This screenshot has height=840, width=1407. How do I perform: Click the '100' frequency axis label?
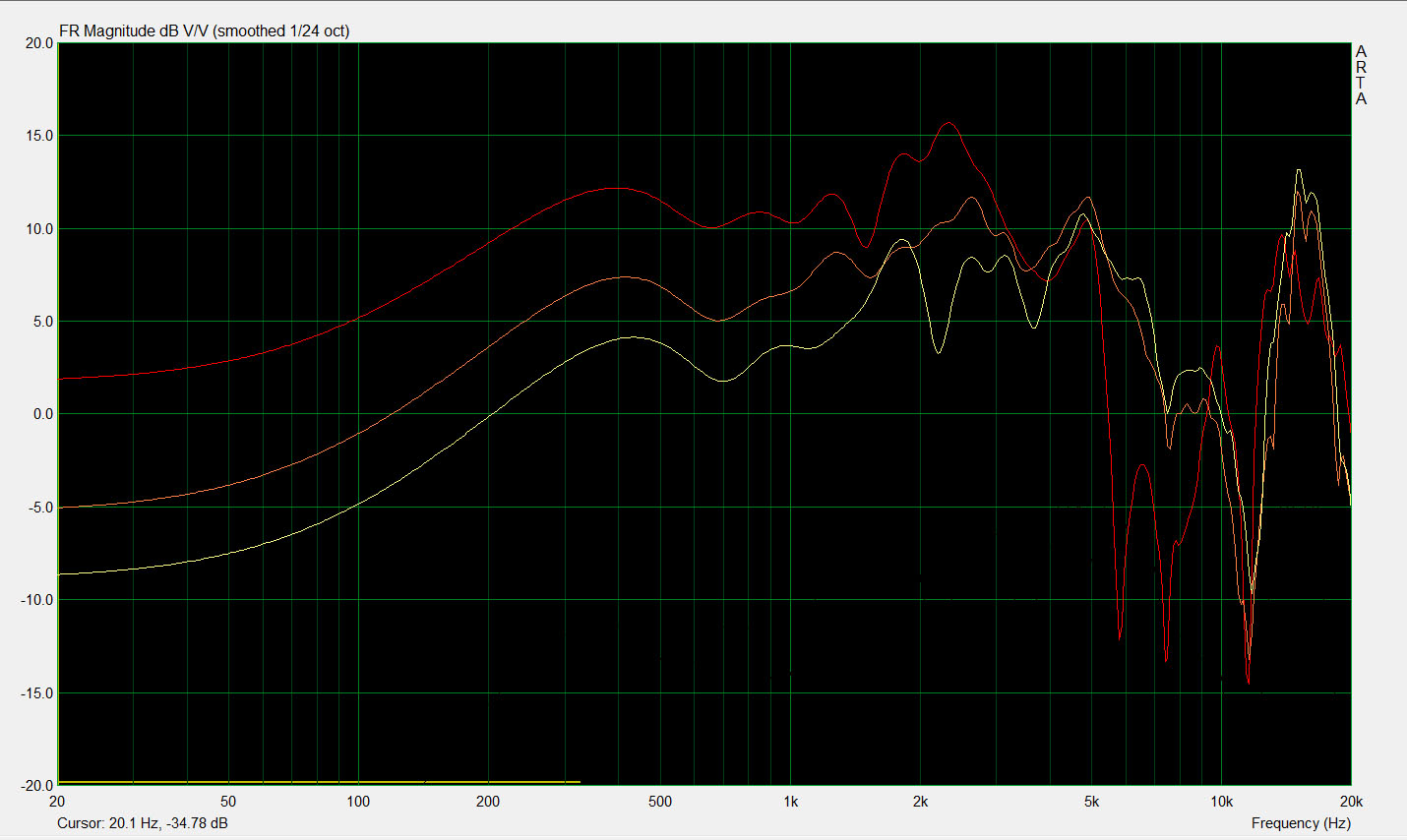[x=358, y=802]
